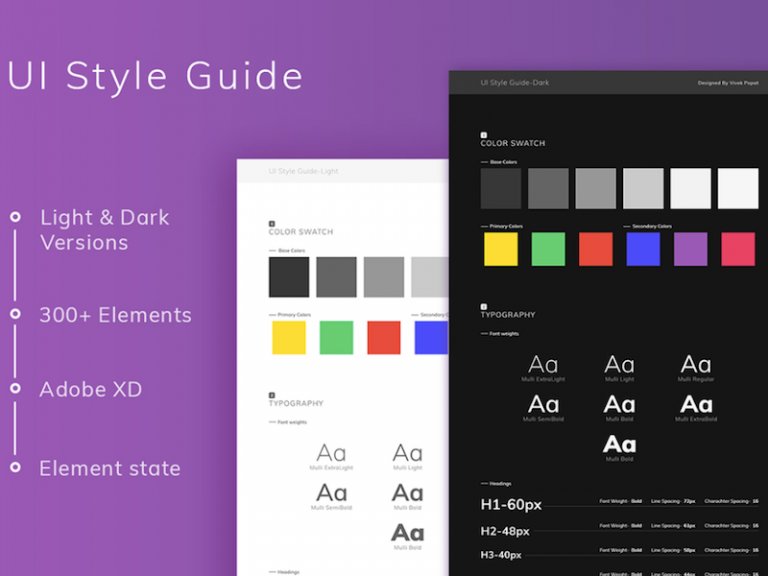Click the COLOR SWATCH heading in the light guide

301,232
